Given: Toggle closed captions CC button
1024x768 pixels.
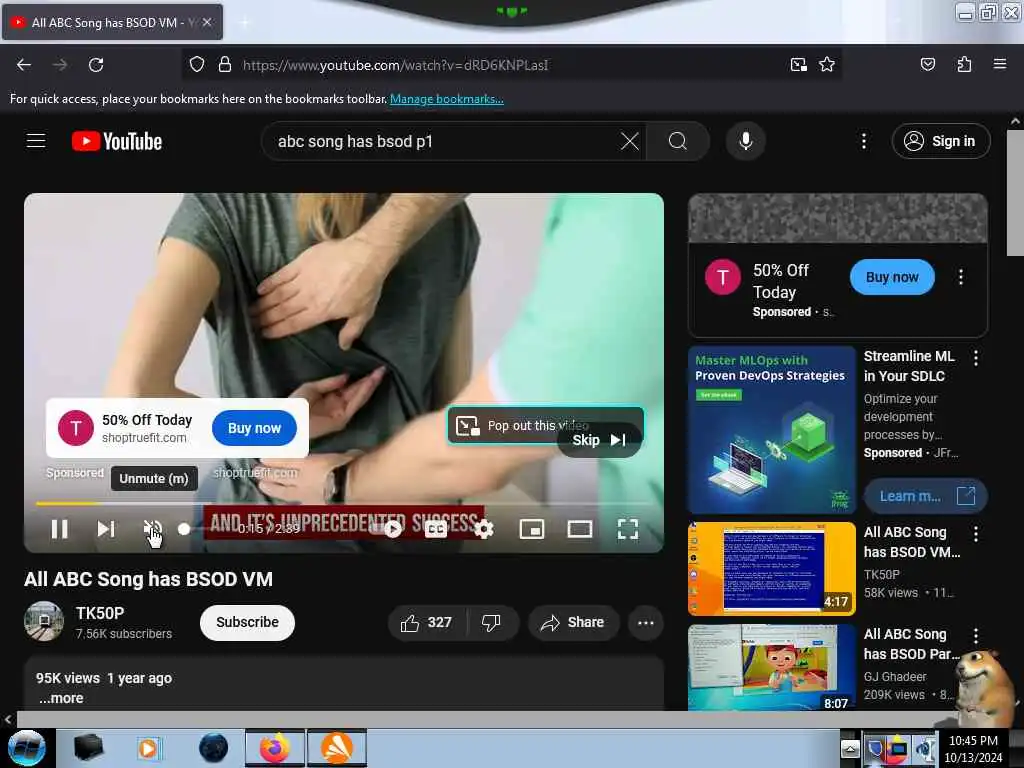Looking at the screenshot, I should tap(436, 529).
